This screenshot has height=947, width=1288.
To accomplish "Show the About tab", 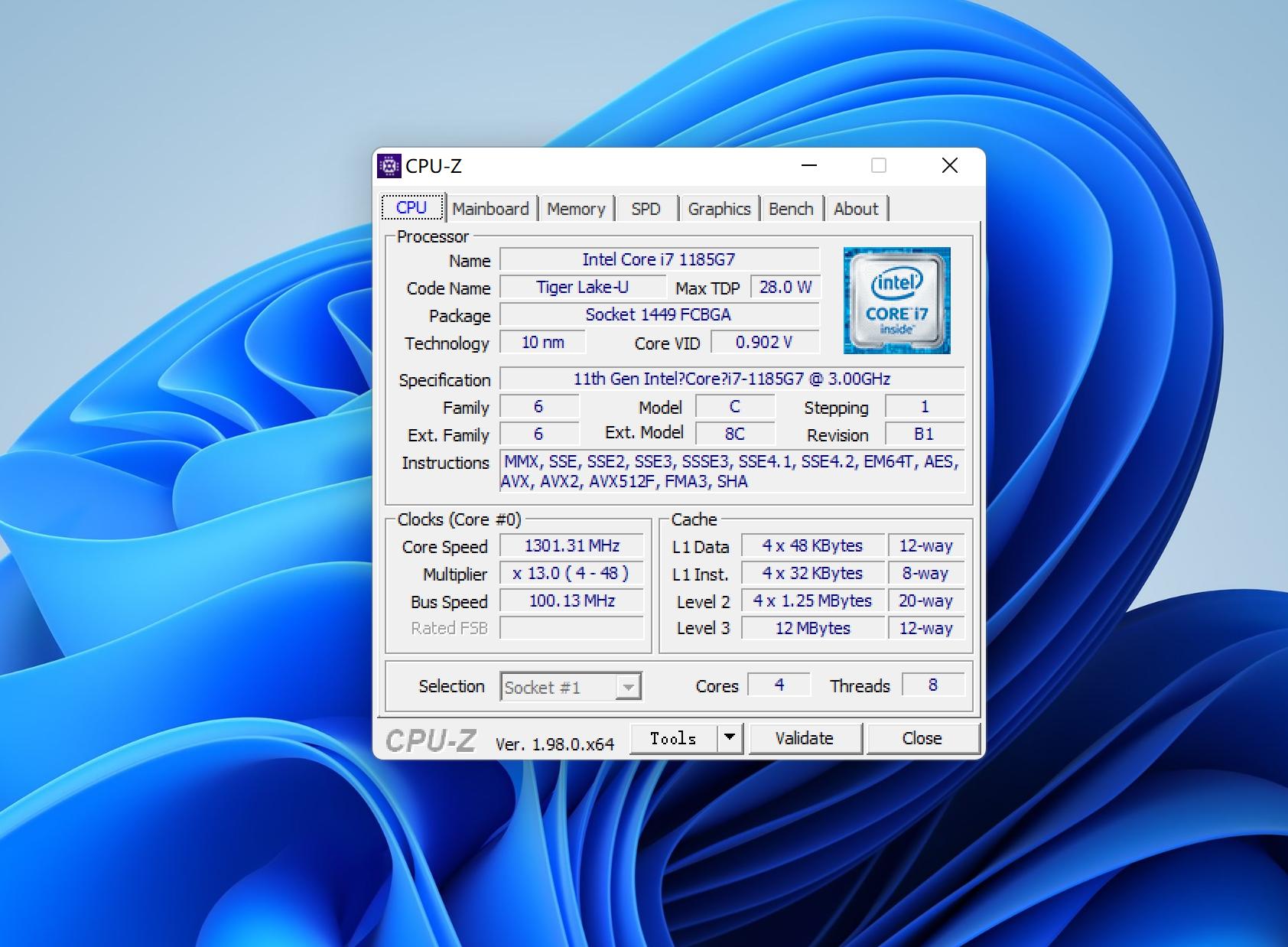I will click(856, 209).
